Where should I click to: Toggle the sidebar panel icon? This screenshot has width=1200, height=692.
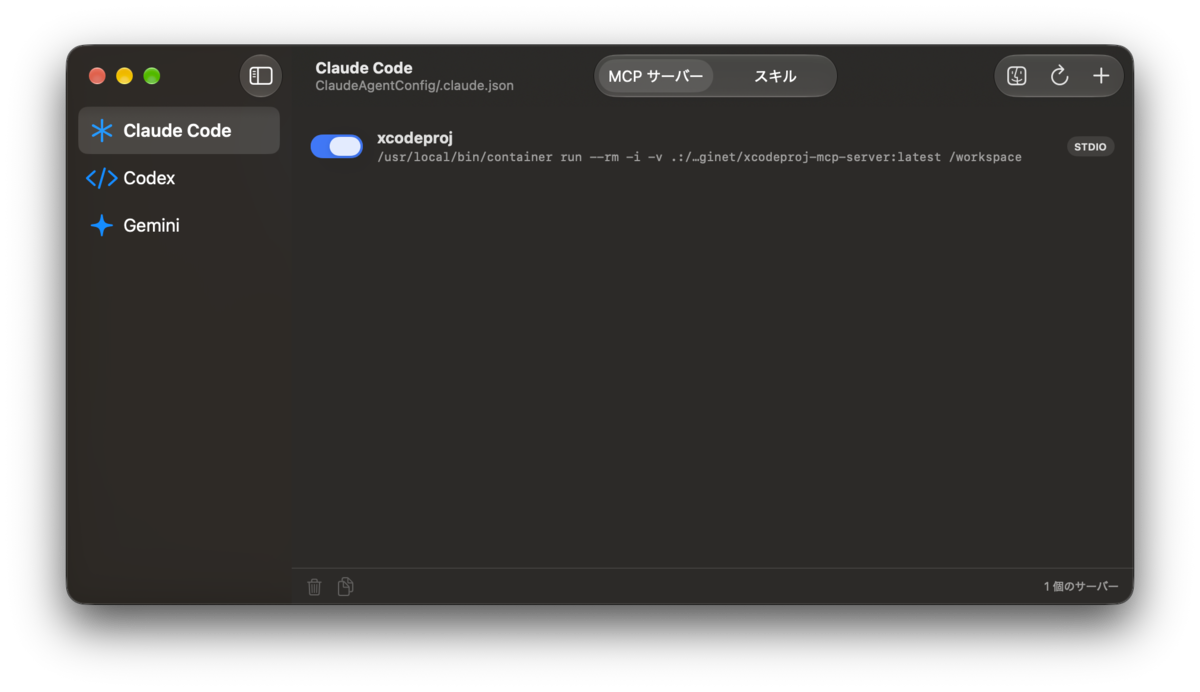pos(261,76)
